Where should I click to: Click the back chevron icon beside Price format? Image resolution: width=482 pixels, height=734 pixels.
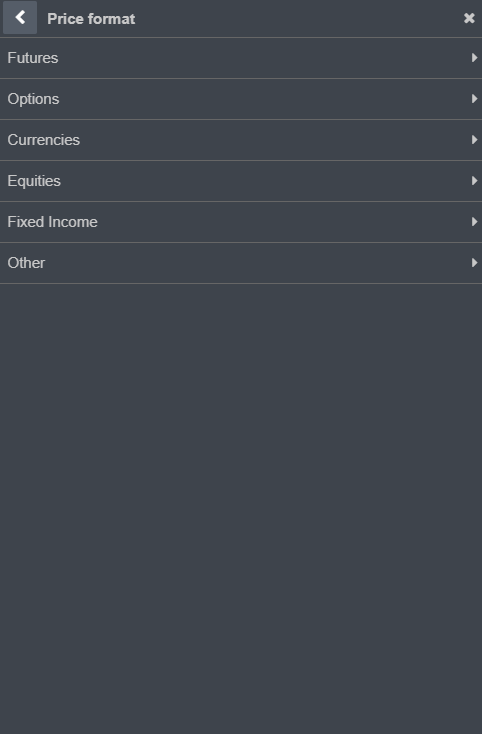(20, 18)
